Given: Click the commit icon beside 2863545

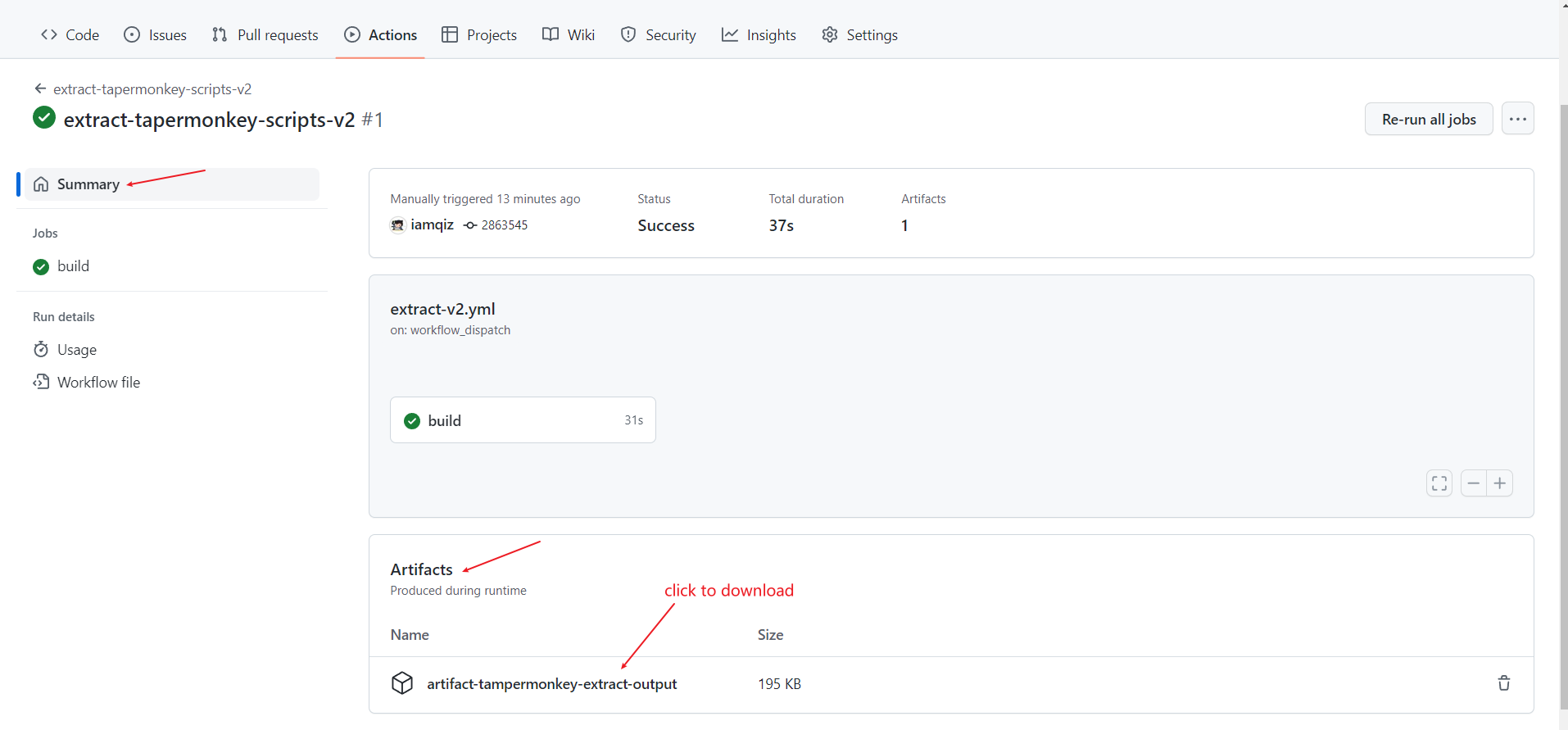Looking at the screenshot, I should click(470, 225).
